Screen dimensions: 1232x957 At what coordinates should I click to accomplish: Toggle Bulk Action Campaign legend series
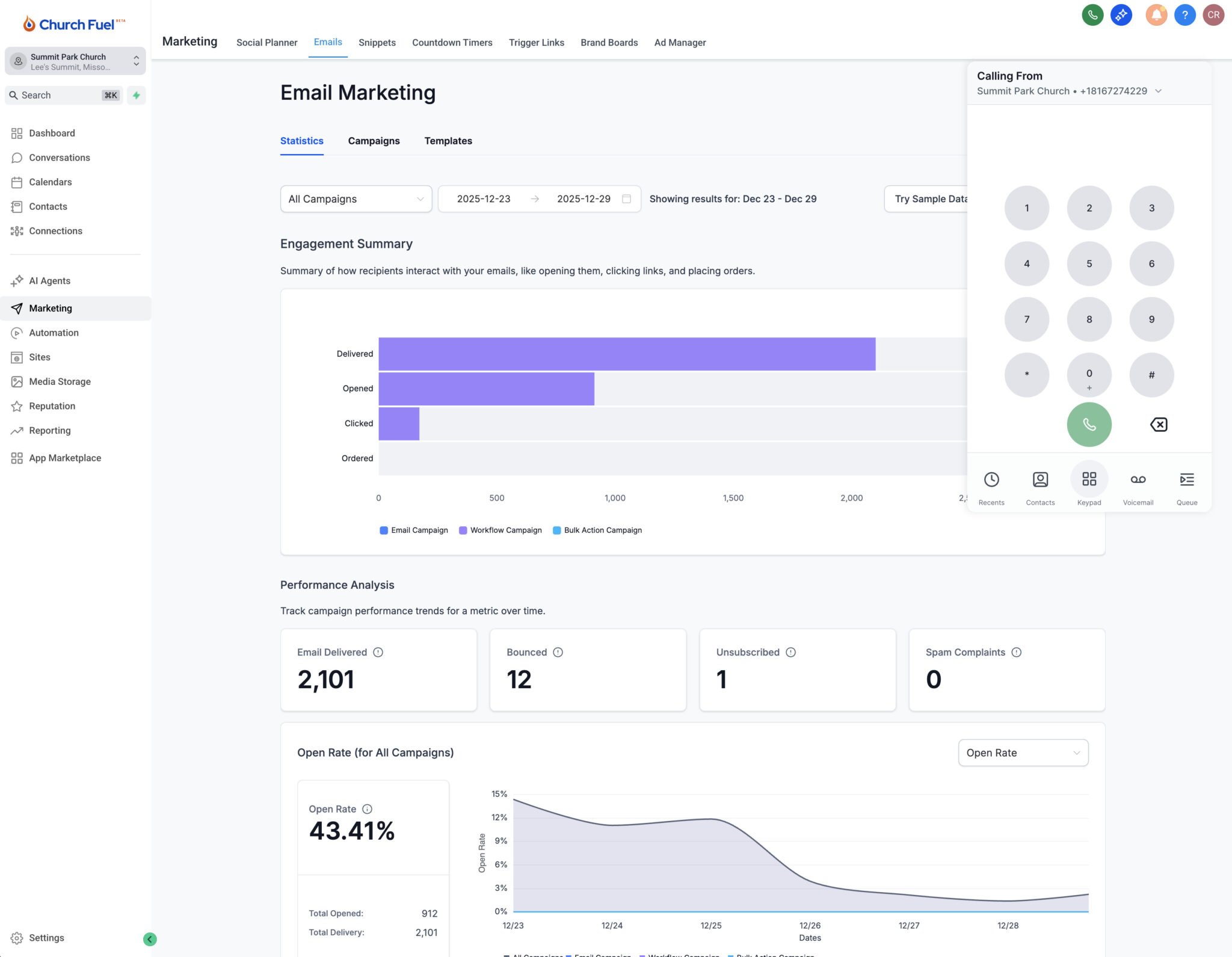(x=597, y=530)
